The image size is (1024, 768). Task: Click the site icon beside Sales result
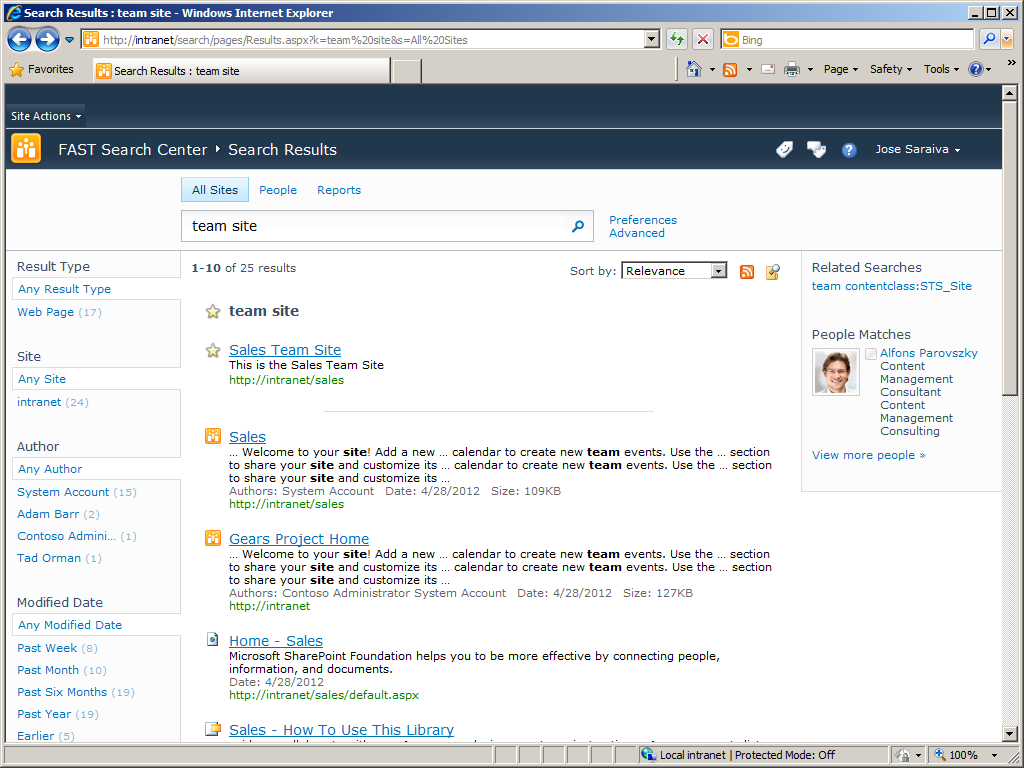point(213,436)
